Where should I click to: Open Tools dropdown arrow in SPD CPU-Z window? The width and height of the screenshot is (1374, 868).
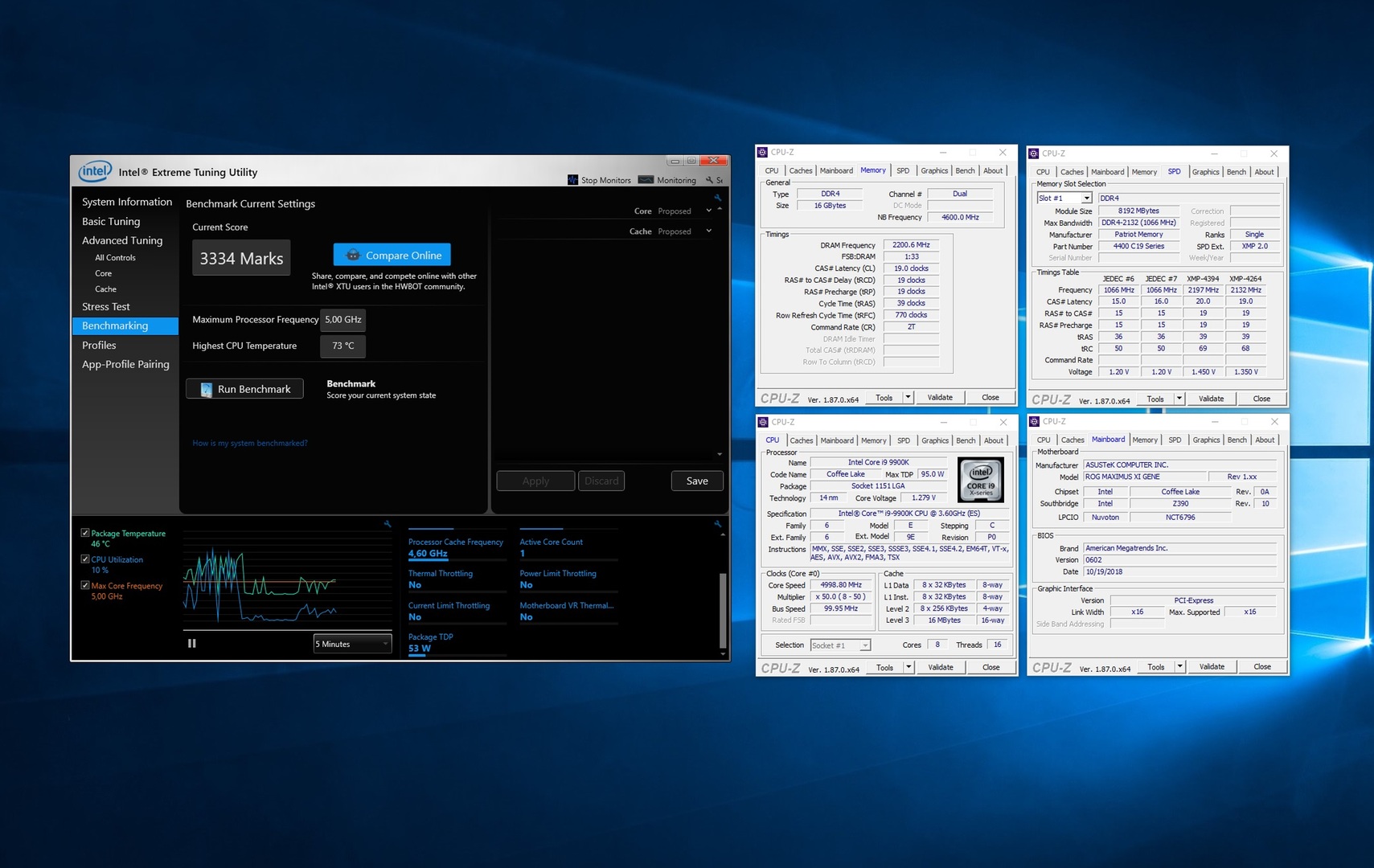[x=1179, y=399]
